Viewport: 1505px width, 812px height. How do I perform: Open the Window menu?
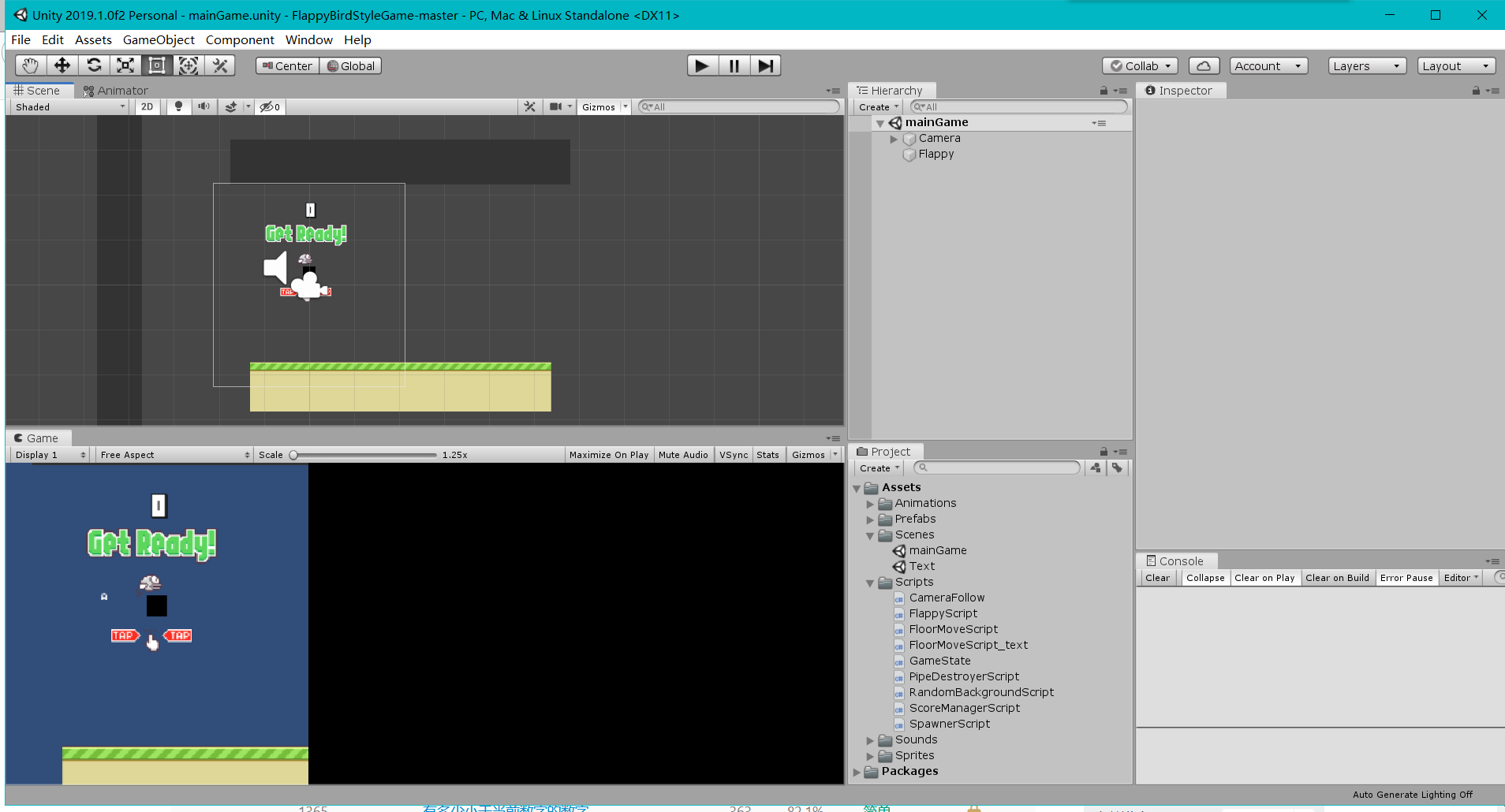tap(309, 39)
